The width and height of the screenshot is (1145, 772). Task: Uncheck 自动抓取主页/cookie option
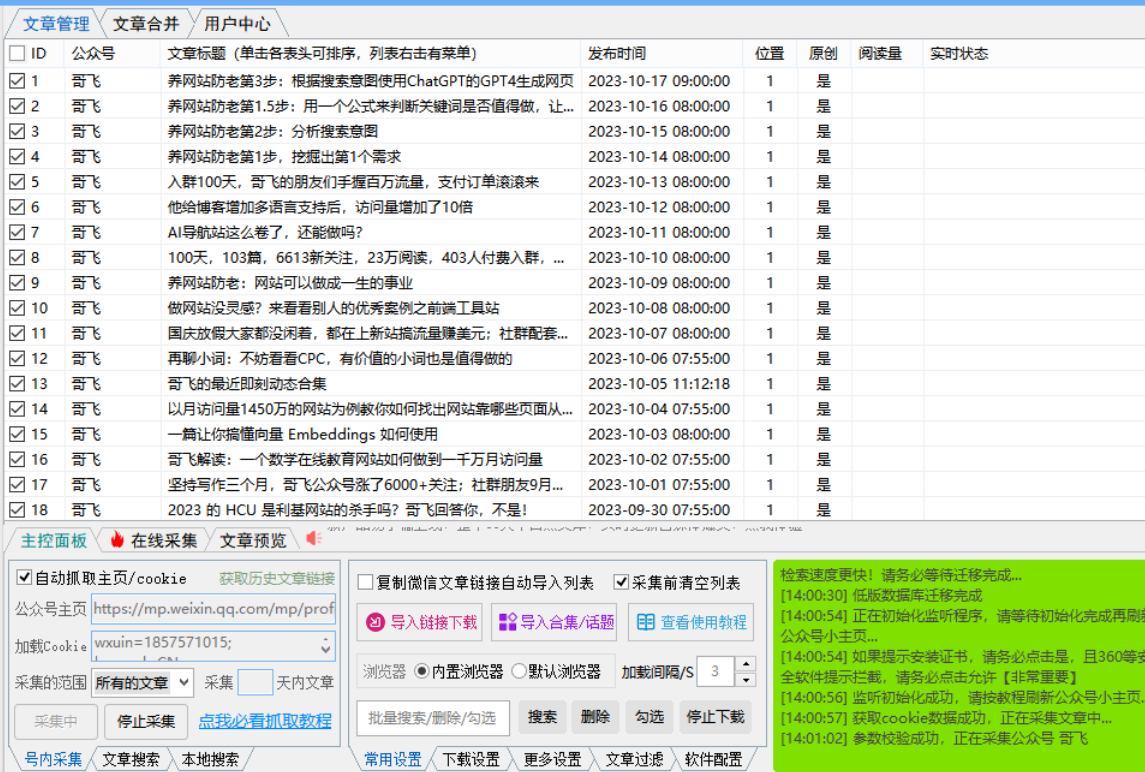pos(25,579)
